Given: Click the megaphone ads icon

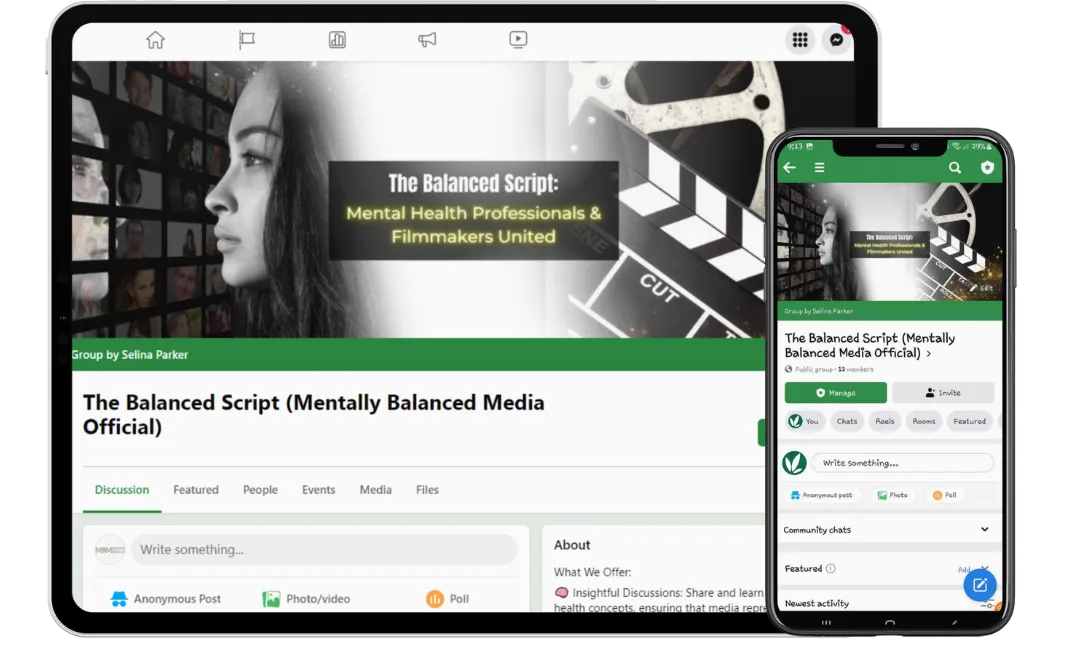Looking at the screenshot, I should (x=427, y=40).
